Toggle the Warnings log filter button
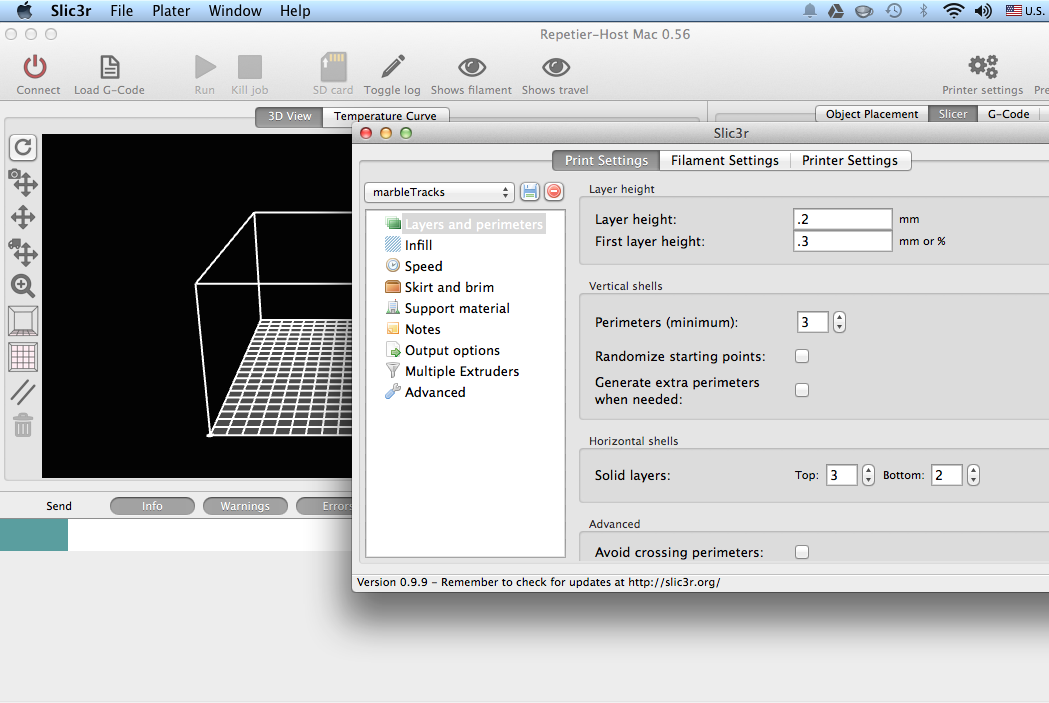This screenshot has width=1049, height=703. [x=245, y=506]
